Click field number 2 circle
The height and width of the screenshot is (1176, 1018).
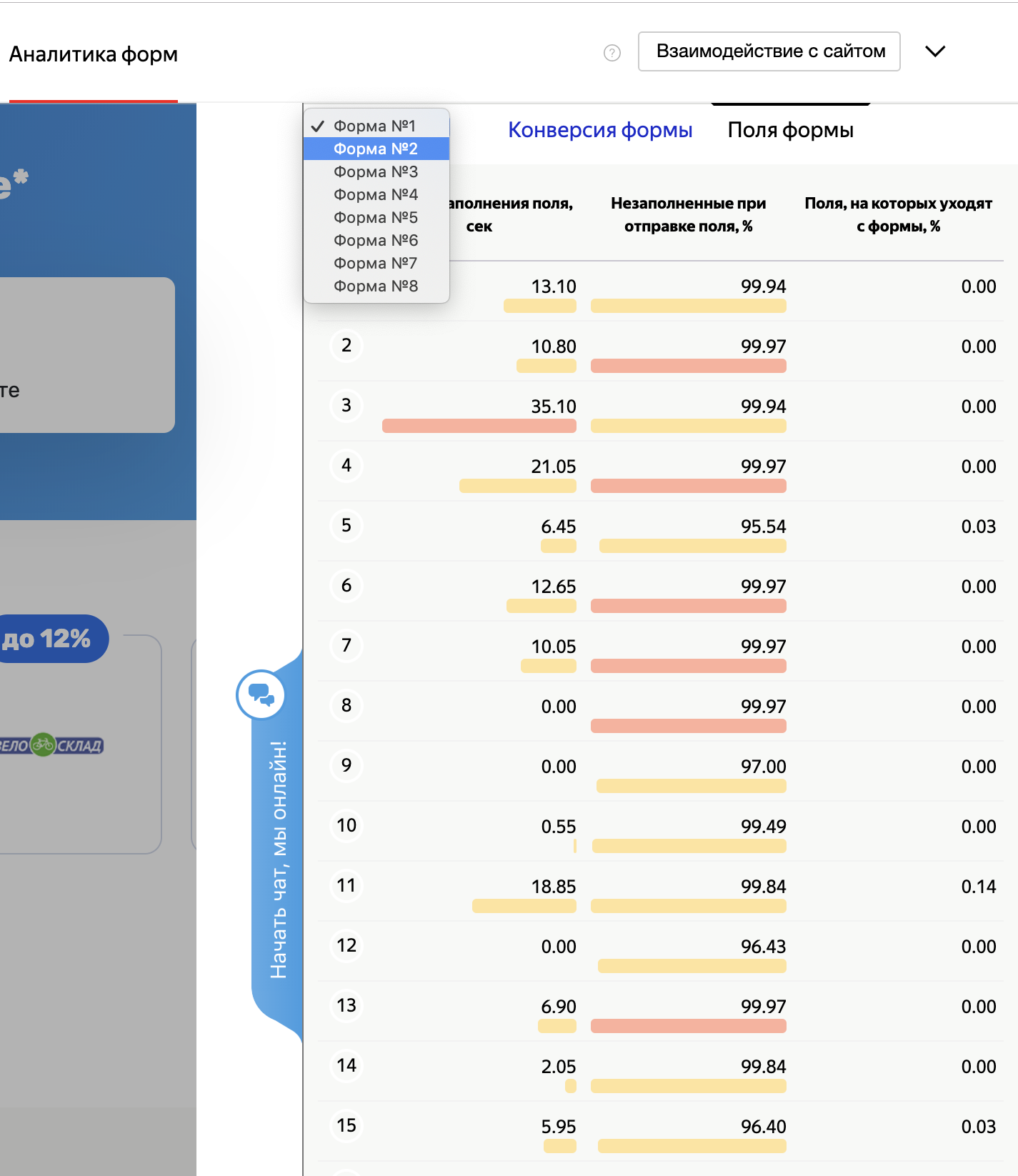346,346
